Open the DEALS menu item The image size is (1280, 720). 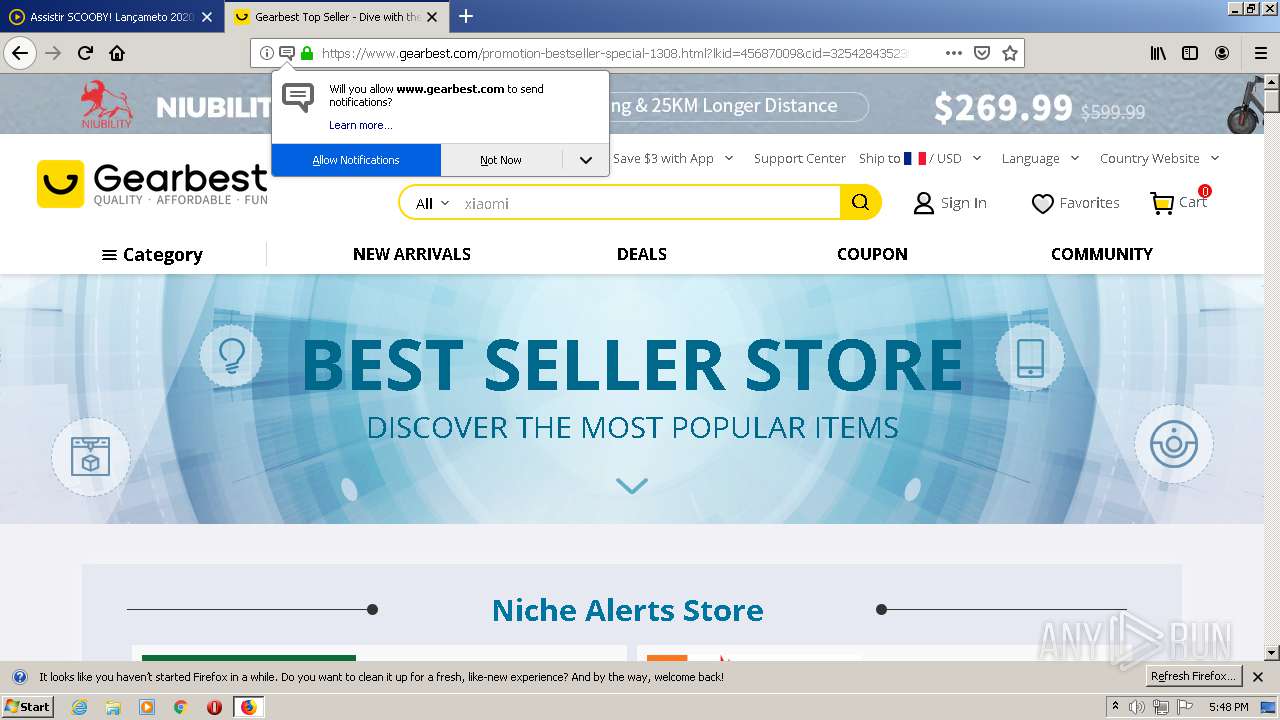(x=642, y=254)
